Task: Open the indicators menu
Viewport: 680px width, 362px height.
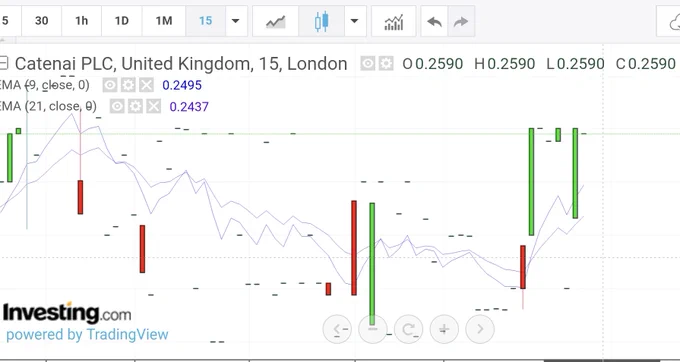Action: [x=393, y=21]
